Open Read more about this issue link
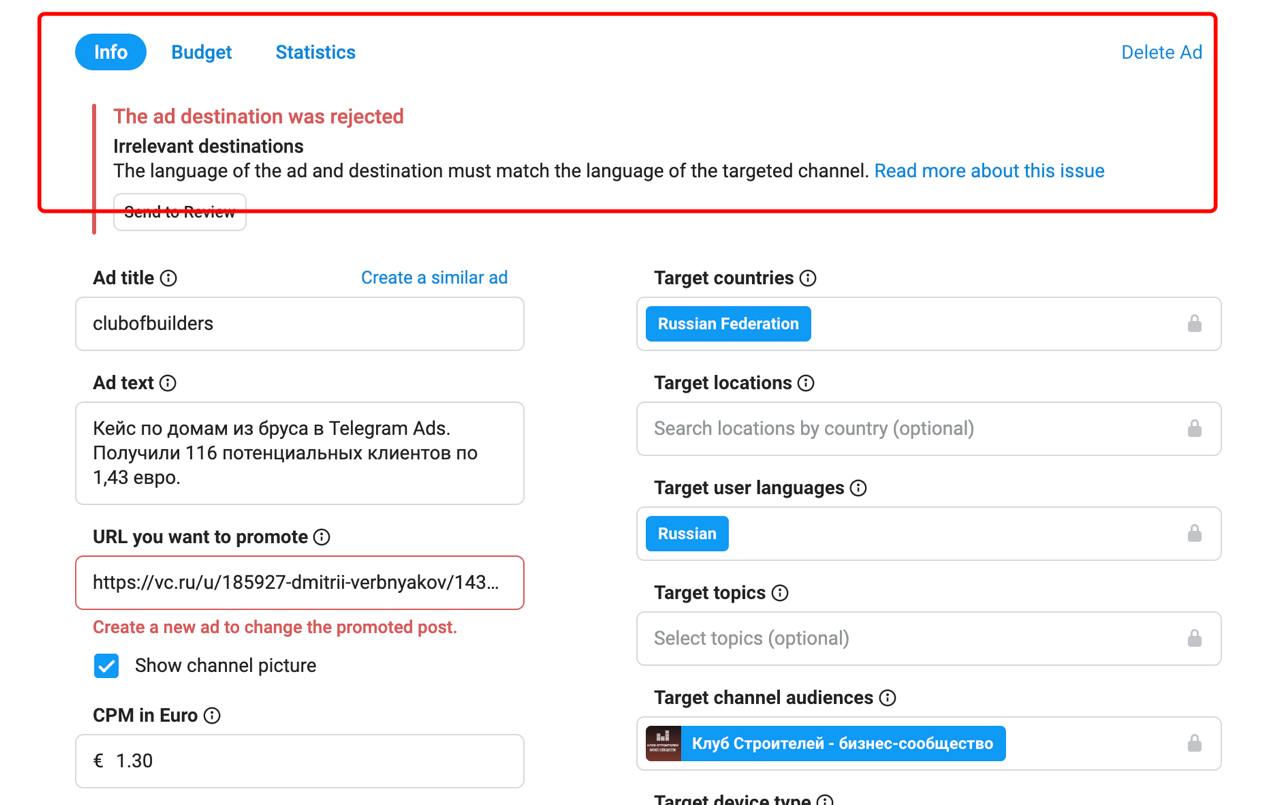This screenshot has height=805, width=1280. (x=989, y=171)
